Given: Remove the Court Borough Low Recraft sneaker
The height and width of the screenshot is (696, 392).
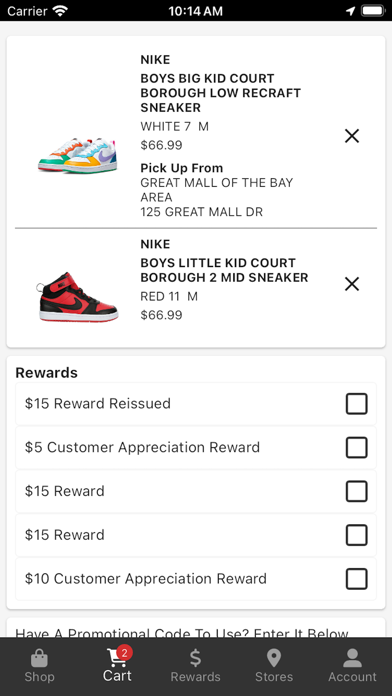Looking at the screenshot, I should point(352,136).
